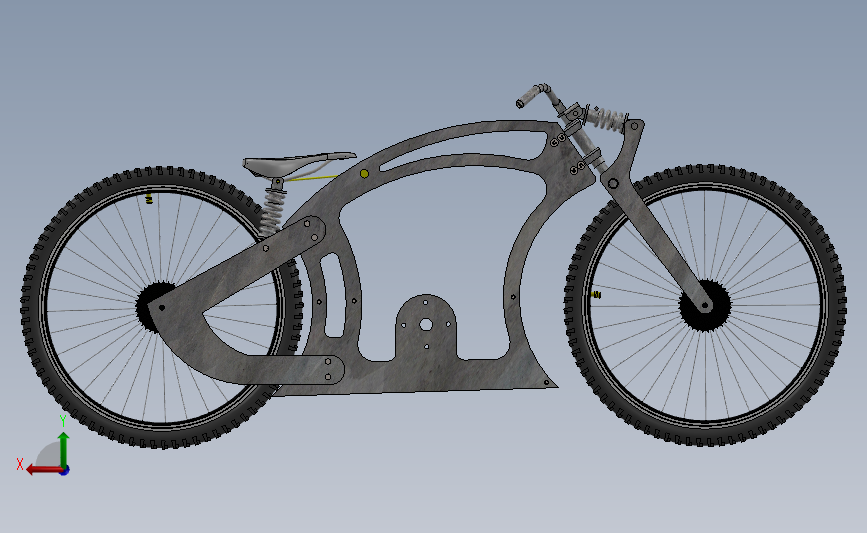This screenshot has width=867, height=533.
Task: Click the fork pivot bolt below the steering tube
Action: click(613, 183)
